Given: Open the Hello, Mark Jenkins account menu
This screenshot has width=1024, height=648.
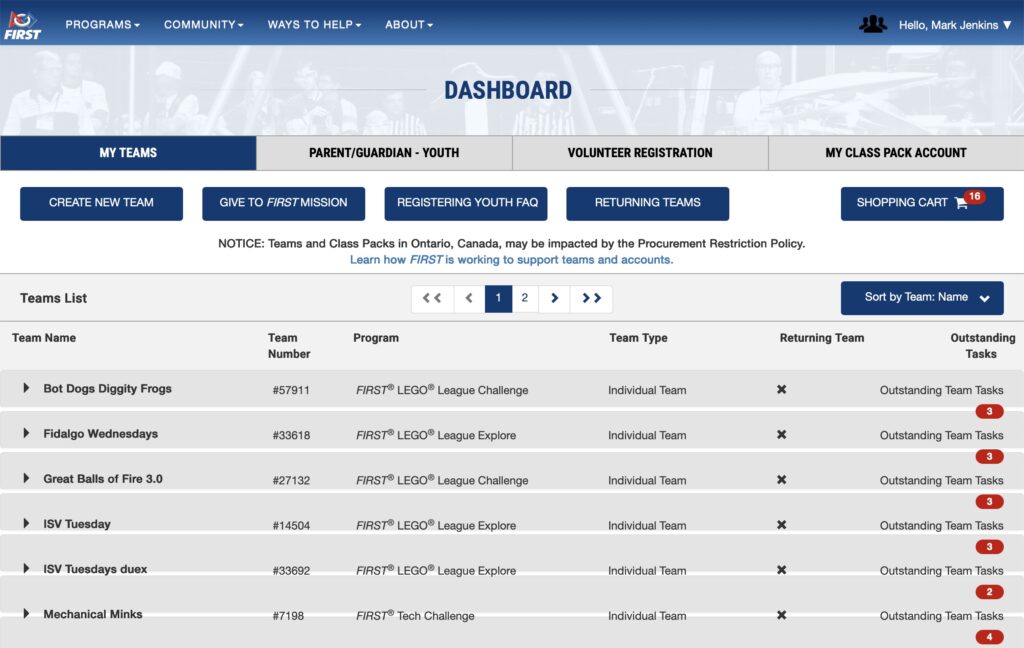Looking at the screenshot, I should pyautogui.click(x=954, y=25).
